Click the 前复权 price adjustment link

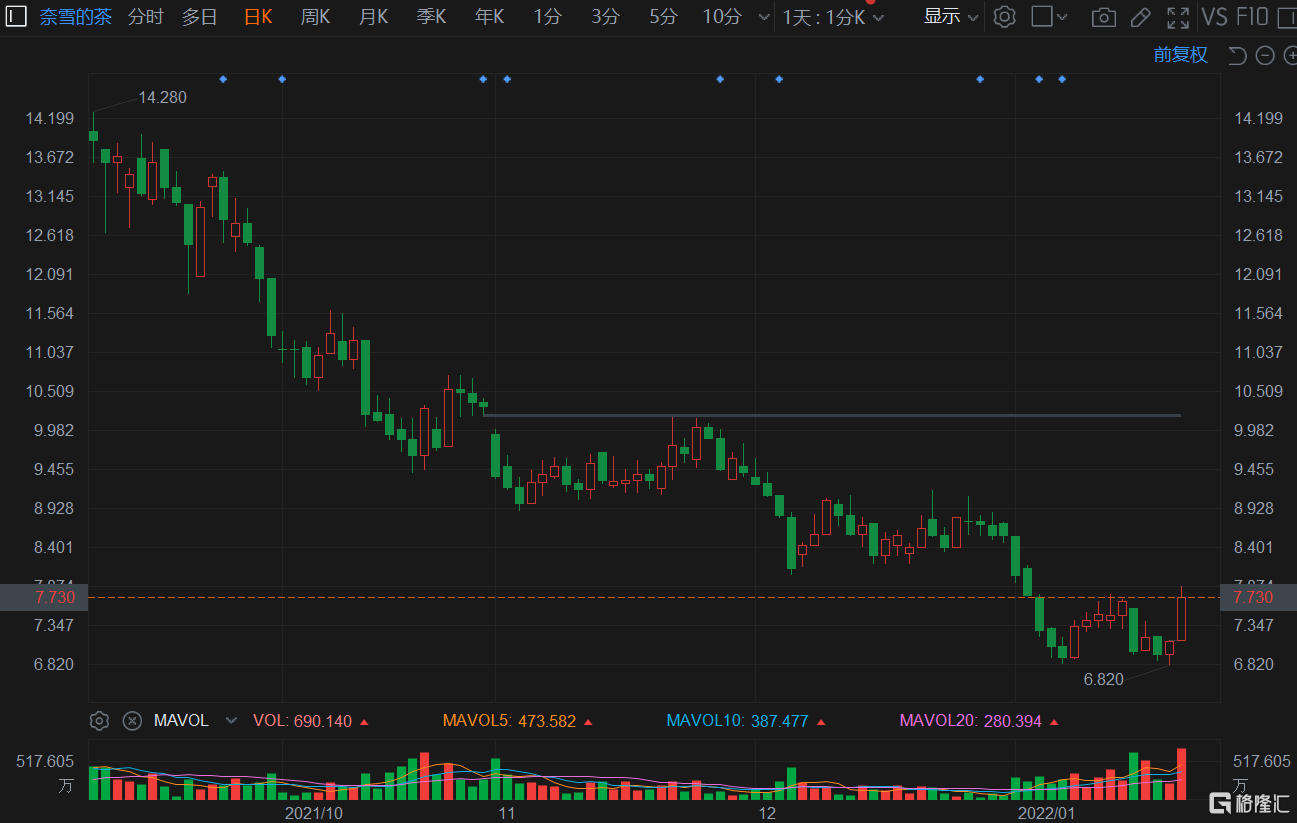coord(1181,55)
